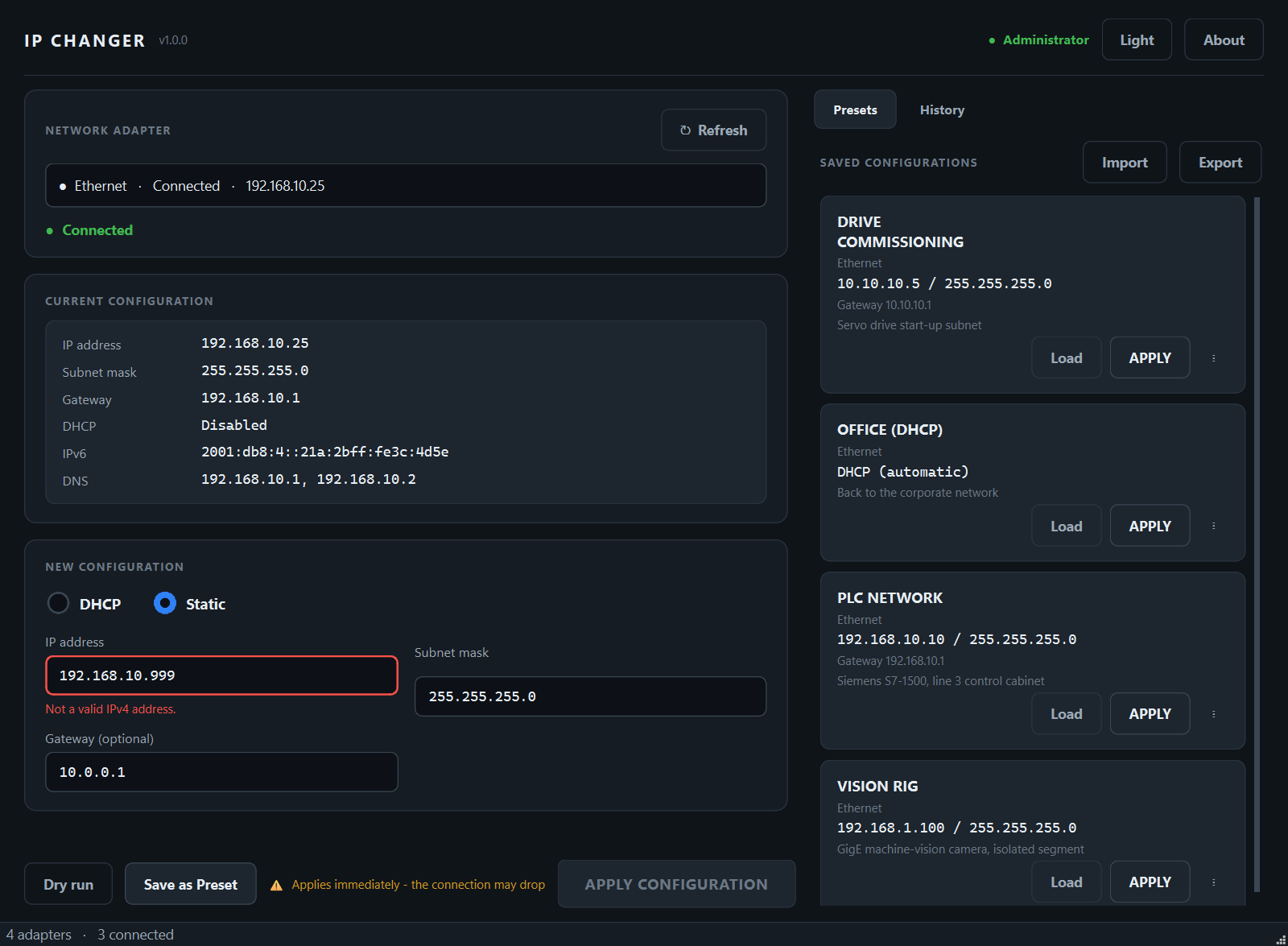This screenshot has width=1288, height=946.
Task: Refresh the network adapter list
Action: click(x=713, y=130)
